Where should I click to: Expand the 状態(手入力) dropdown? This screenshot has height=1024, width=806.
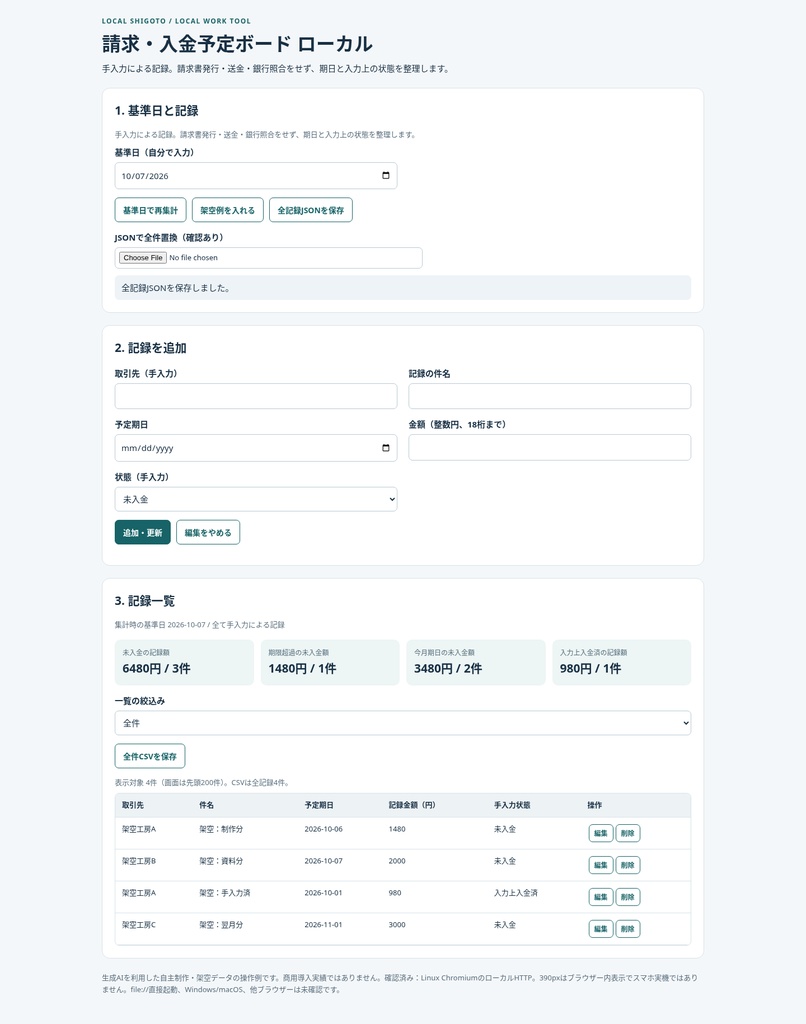[256, 500]
